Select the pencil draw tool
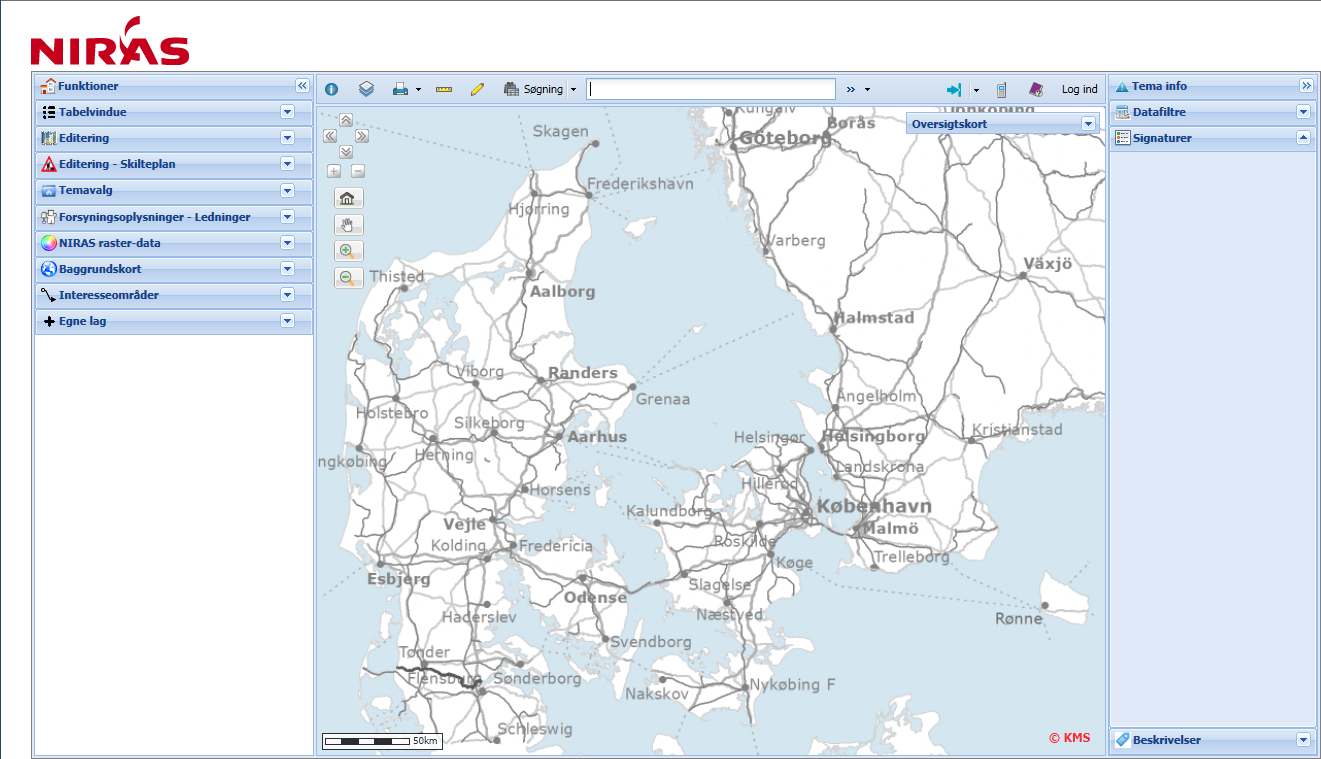This screenshot has height=759, width=1321. (477, 89)
